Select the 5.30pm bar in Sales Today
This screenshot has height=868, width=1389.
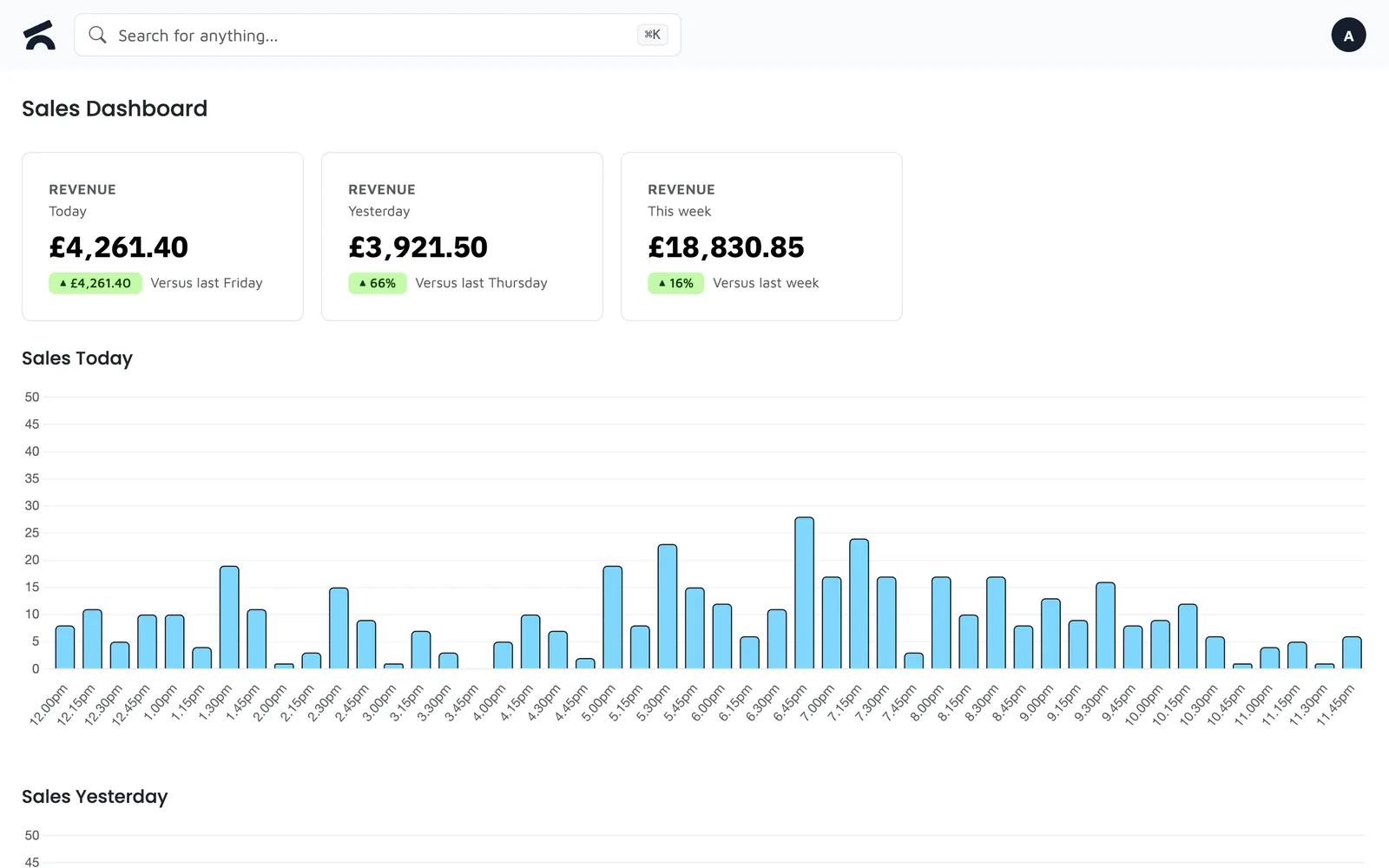[668, 607]
